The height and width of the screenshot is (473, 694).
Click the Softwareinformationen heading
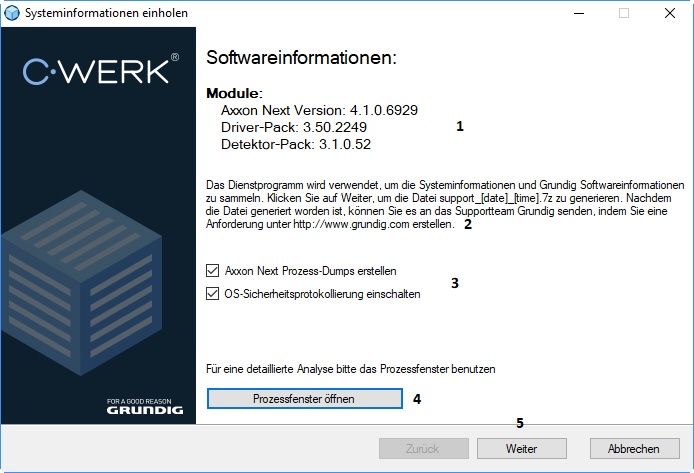pyautogui.click(x=301, y=57)
